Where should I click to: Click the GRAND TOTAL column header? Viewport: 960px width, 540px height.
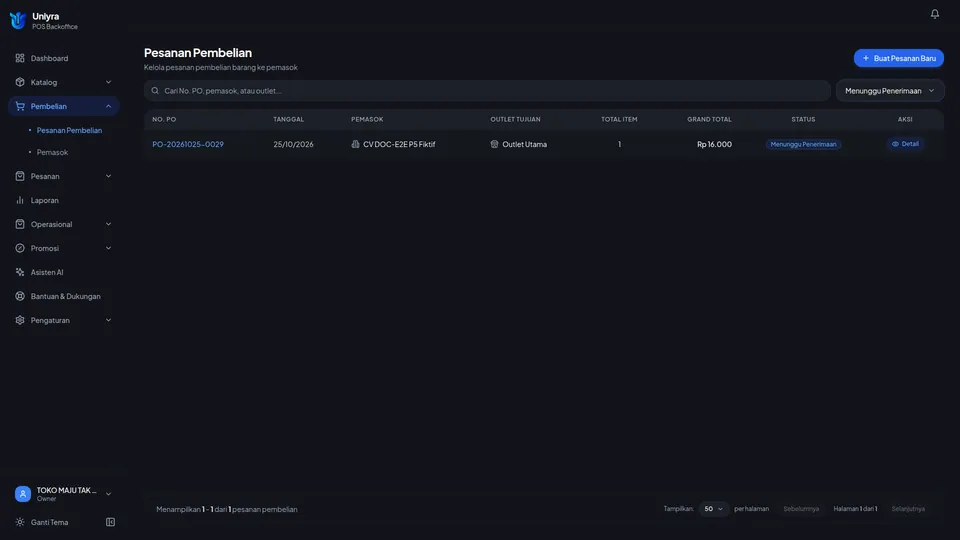(709, 119)
